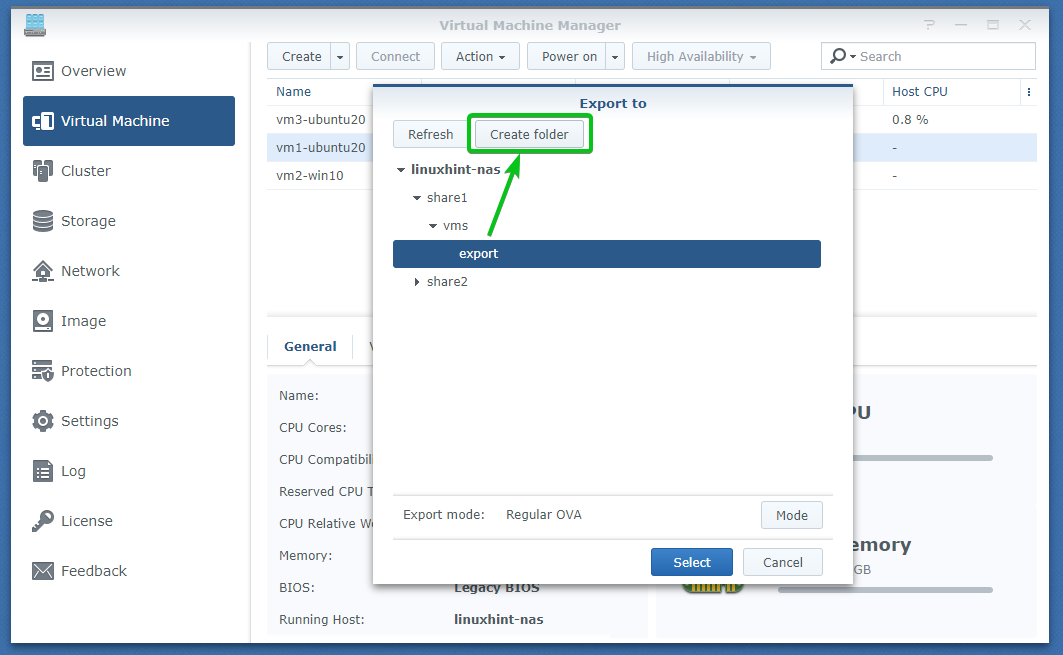Click the Network house icon
Image resolution: width=1063 pixels, height=655 pixels.
43,271
